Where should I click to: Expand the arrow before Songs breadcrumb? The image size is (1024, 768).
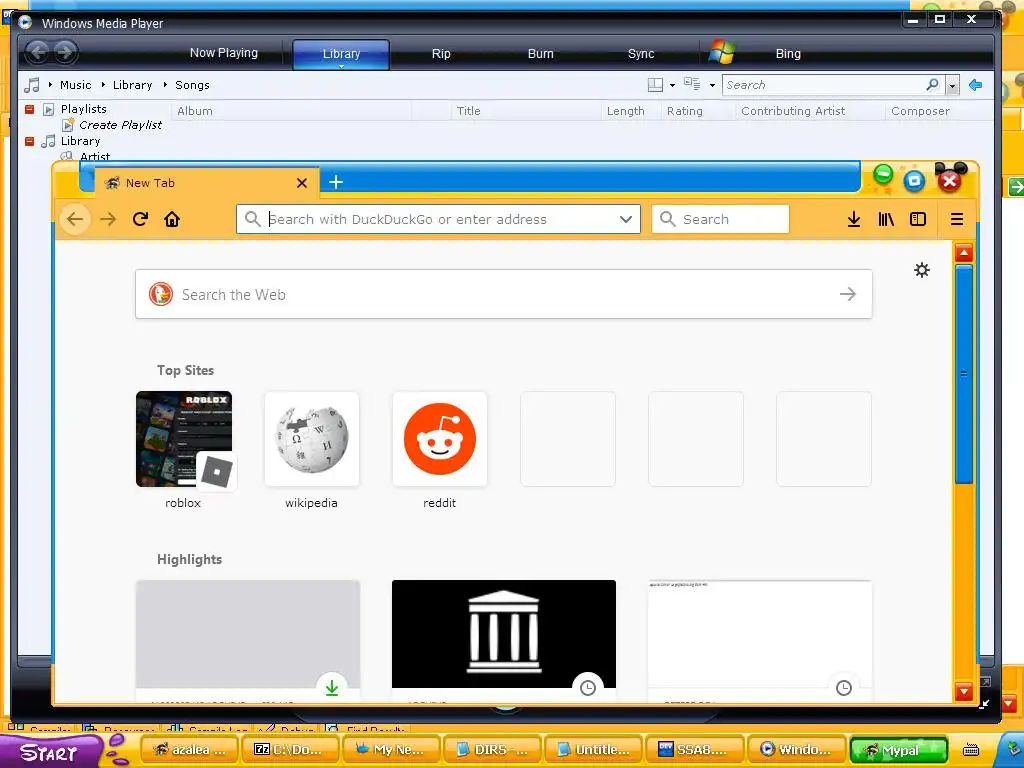point(165,85)
